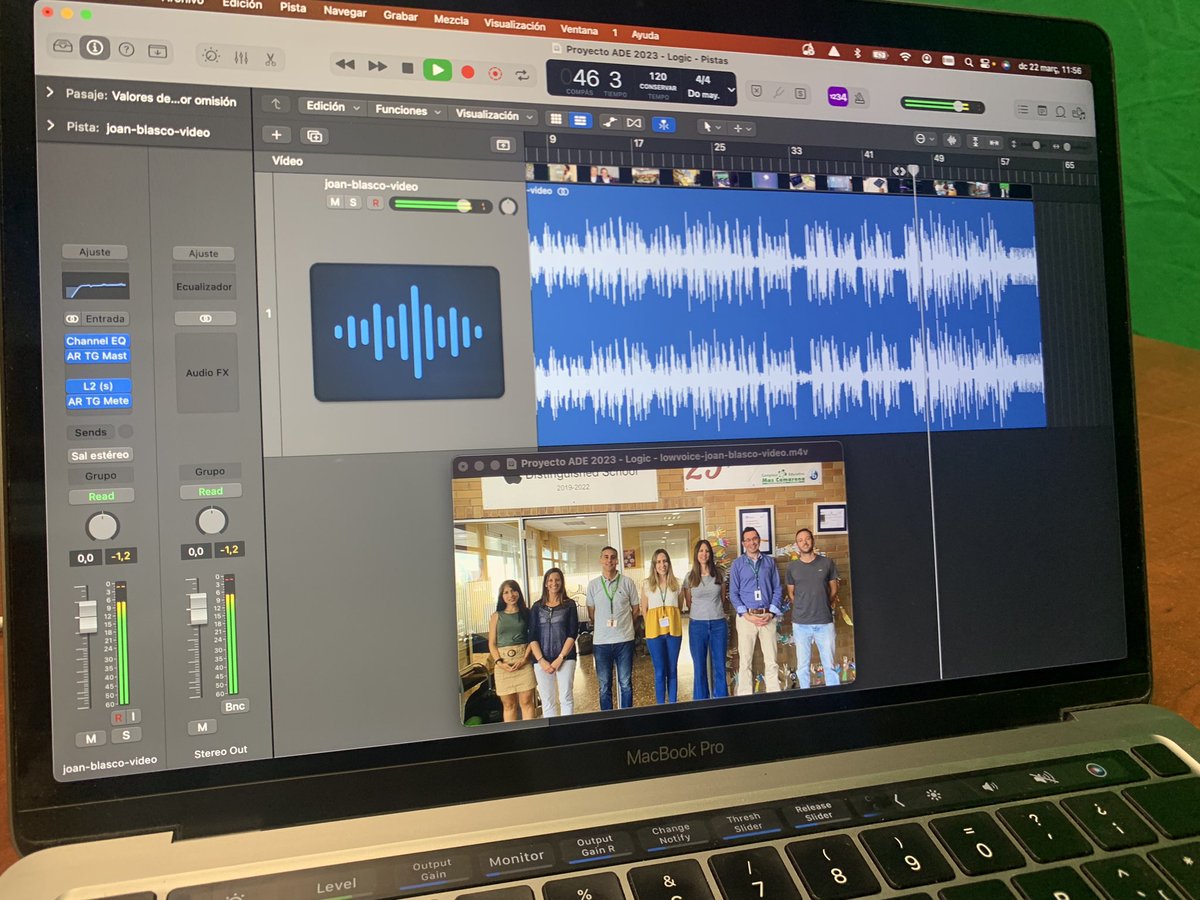Open the Pointer tool menu
The width and height of the screenshot is (1200, 900).
click(711, 127)
